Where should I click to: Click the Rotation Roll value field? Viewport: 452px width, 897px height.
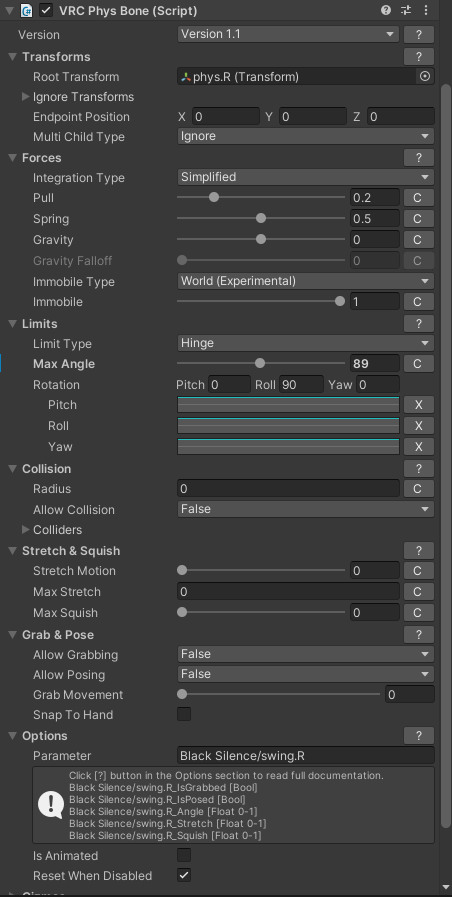pyautogui.click(x=301, y=384)
